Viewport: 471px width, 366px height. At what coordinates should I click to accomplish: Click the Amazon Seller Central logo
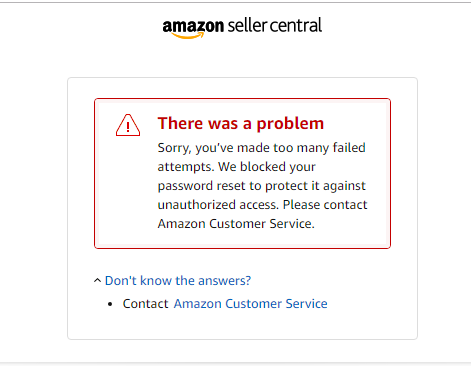coord(242,28)
